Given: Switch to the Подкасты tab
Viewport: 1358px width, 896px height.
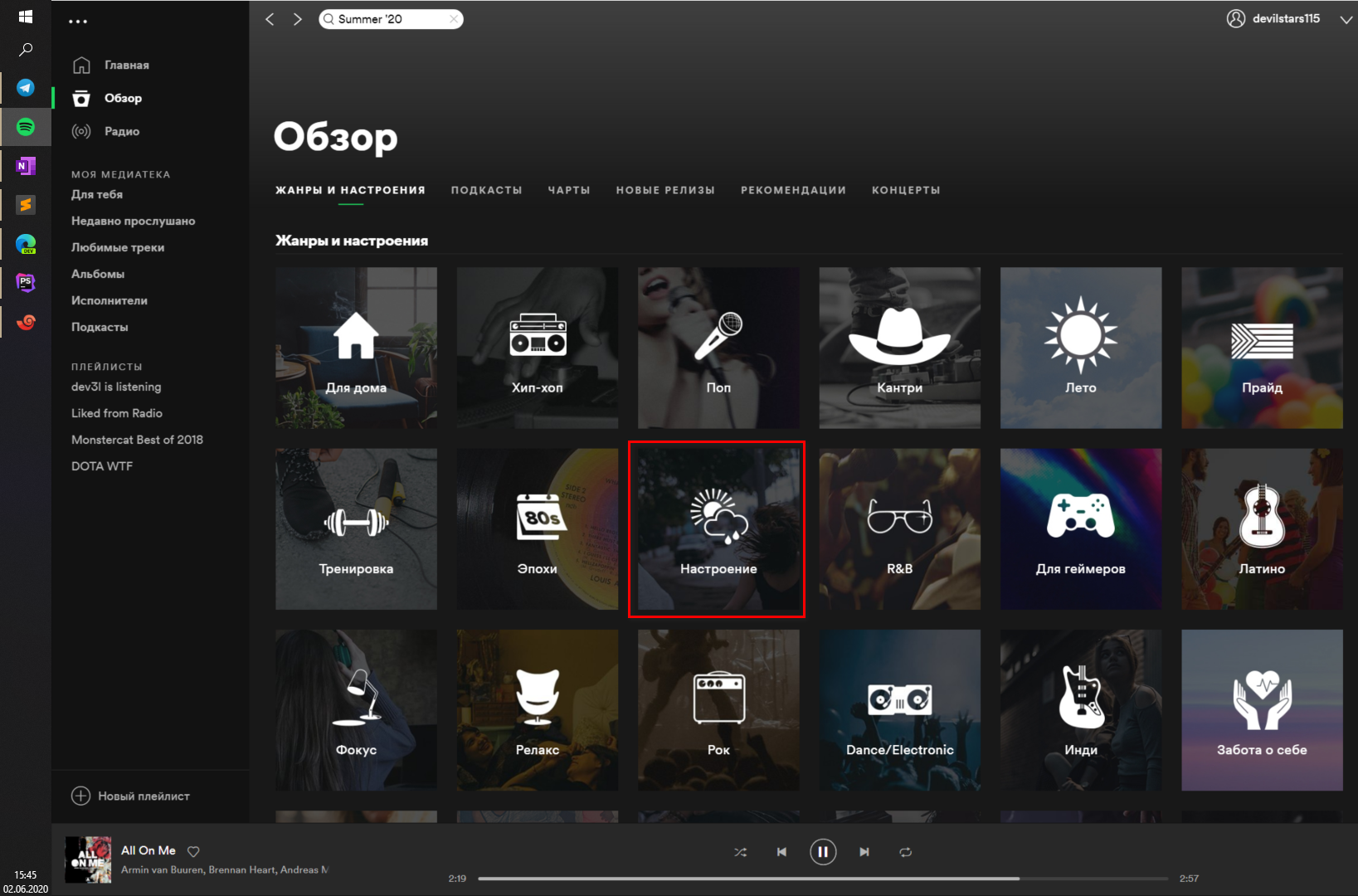Looking at the screenshot, I should click(x=486, y=190).
